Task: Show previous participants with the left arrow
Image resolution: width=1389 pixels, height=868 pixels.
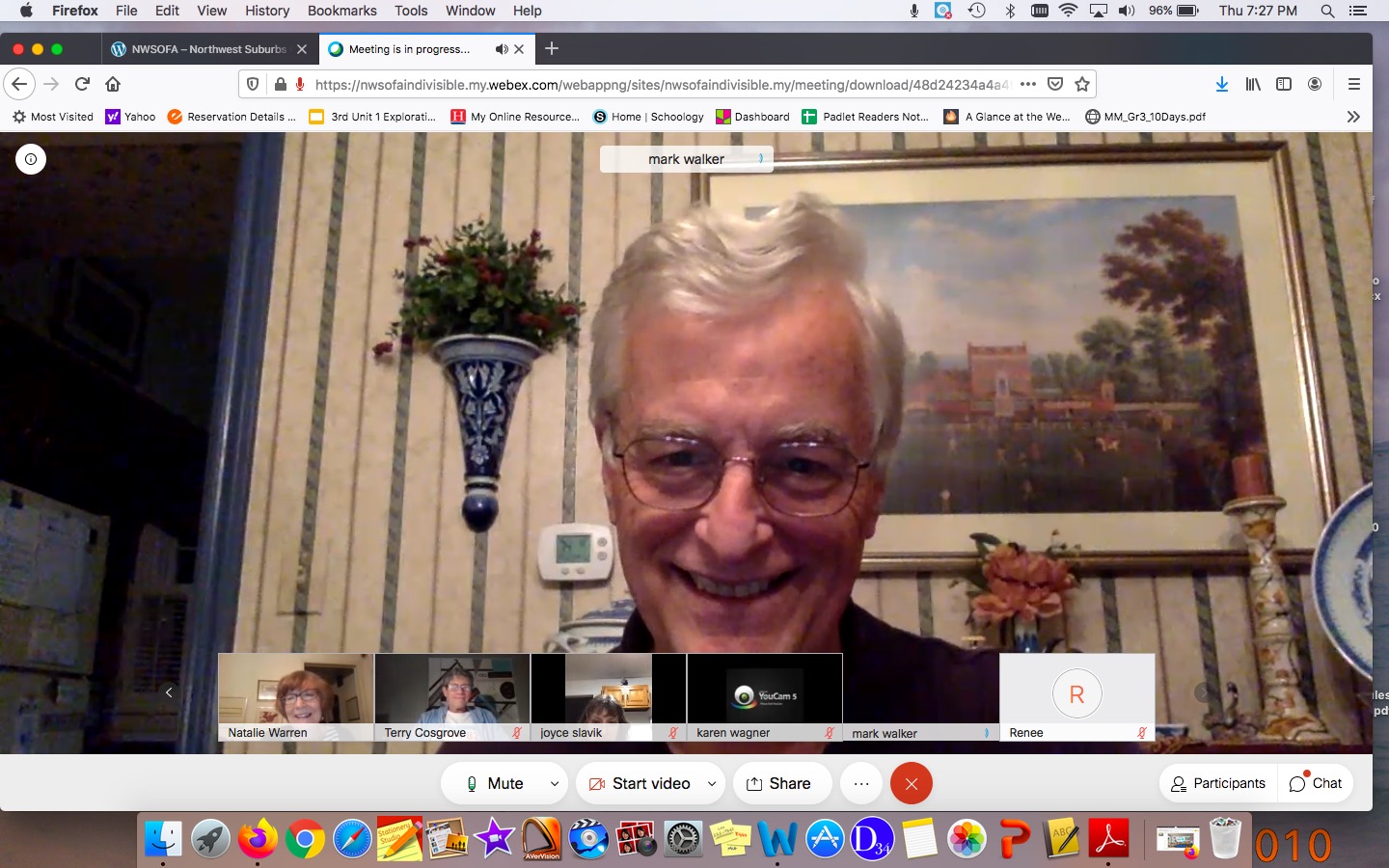Action: pos(169,692)
